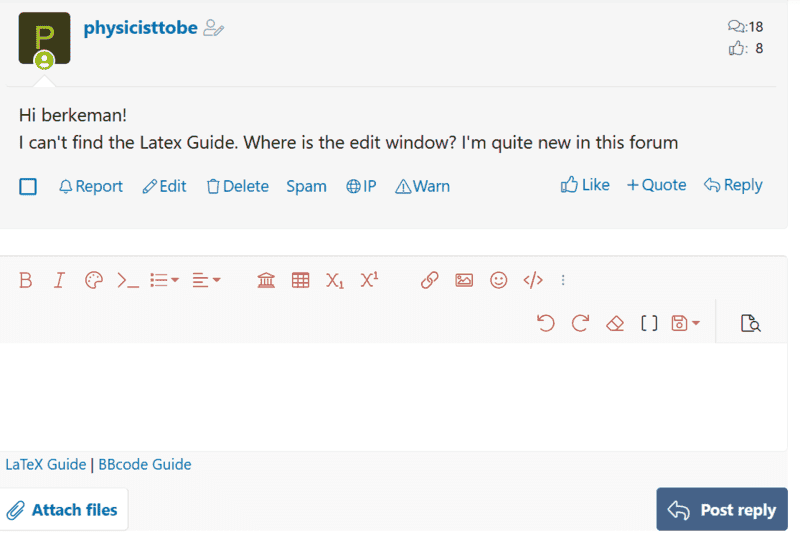Screen dimensions: 800x545
Task: Apply italic formatting in editor
Action: pyautogui.click(x=59, y=281)
